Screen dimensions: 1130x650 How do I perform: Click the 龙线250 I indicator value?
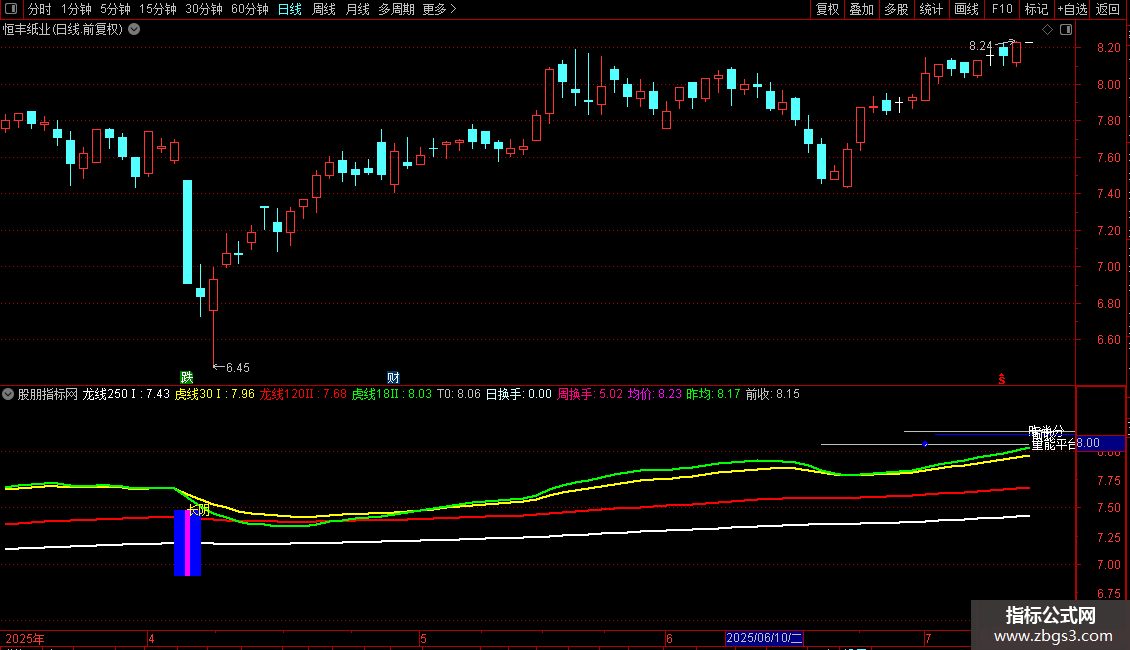pos(126,394)
